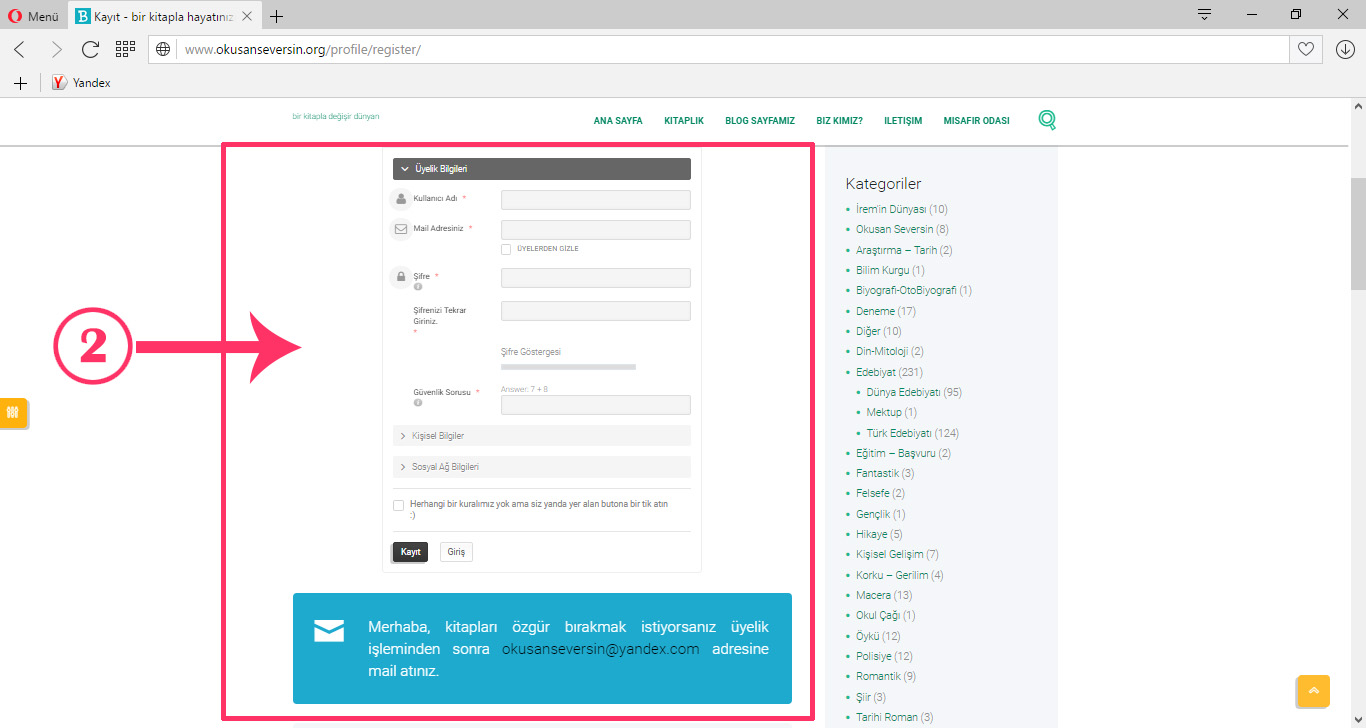The image size is (1366, 728).
Task: Reload the current page
Action: (x=90, y=49)
